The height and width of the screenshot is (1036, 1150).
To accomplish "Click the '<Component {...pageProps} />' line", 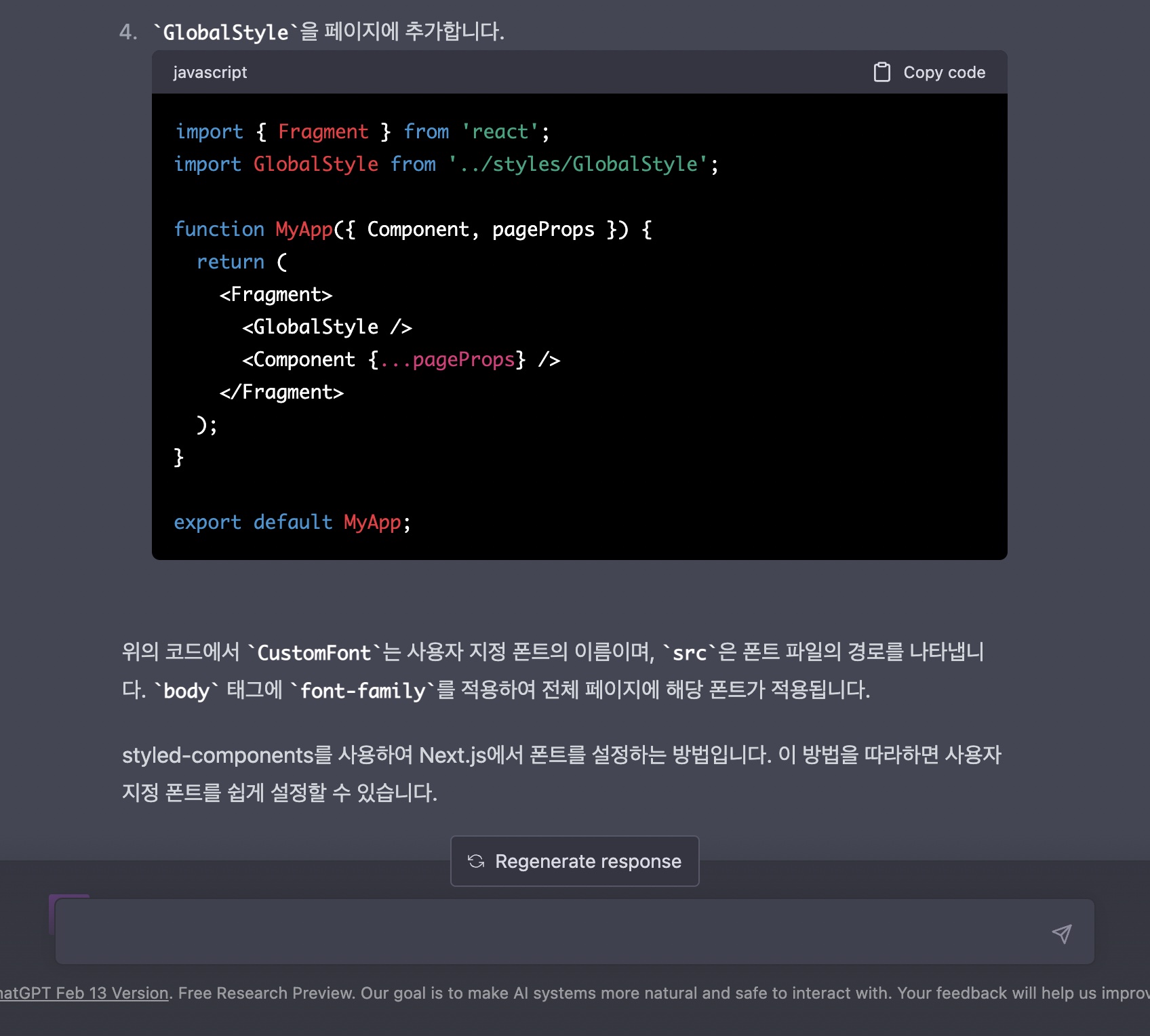I will tap(401, 359).
